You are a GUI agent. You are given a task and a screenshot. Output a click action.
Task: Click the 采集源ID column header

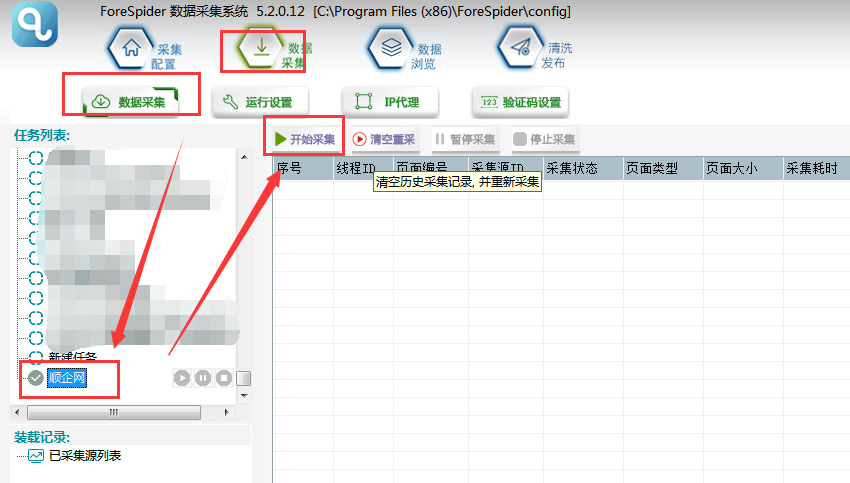(x=506, y=169)
